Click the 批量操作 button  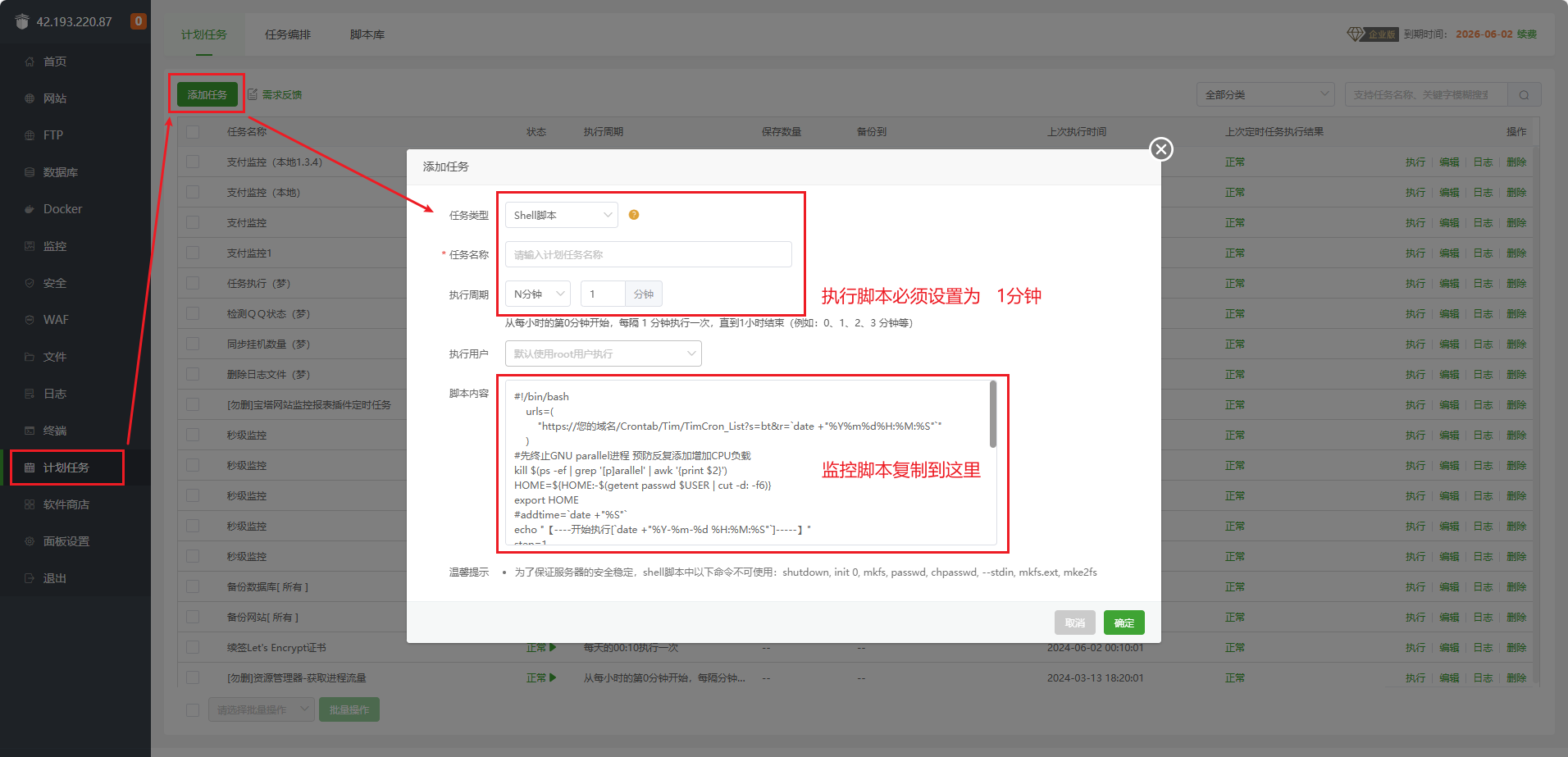(349, 710)
